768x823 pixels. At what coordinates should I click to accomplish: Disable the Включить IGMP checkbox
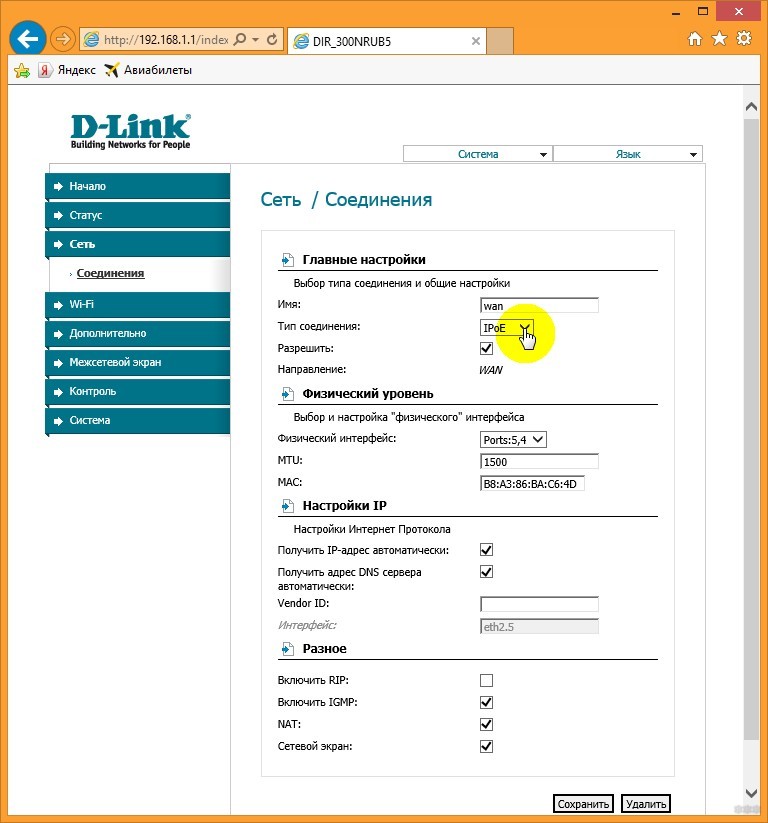[486, 703]
